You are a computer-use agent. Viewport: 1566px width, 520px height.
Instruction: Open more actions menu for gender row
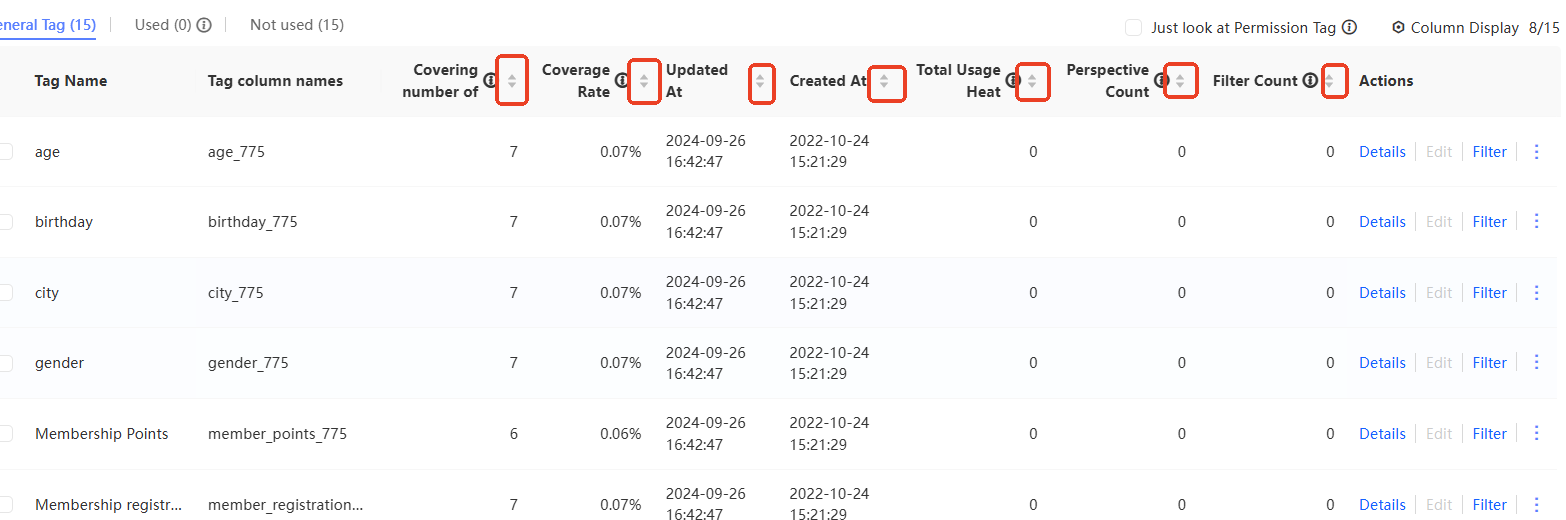click(1537, 363)
